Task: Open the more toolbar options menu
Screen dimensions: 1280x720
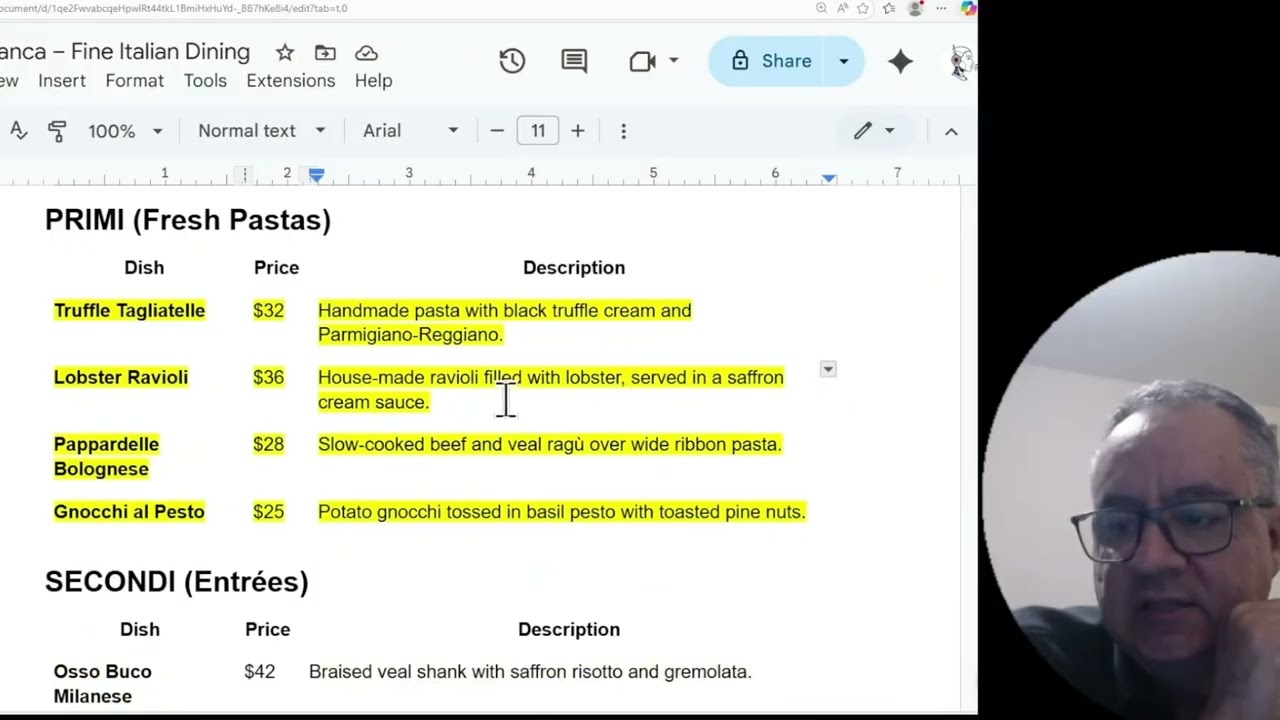Action: (623, 131)
